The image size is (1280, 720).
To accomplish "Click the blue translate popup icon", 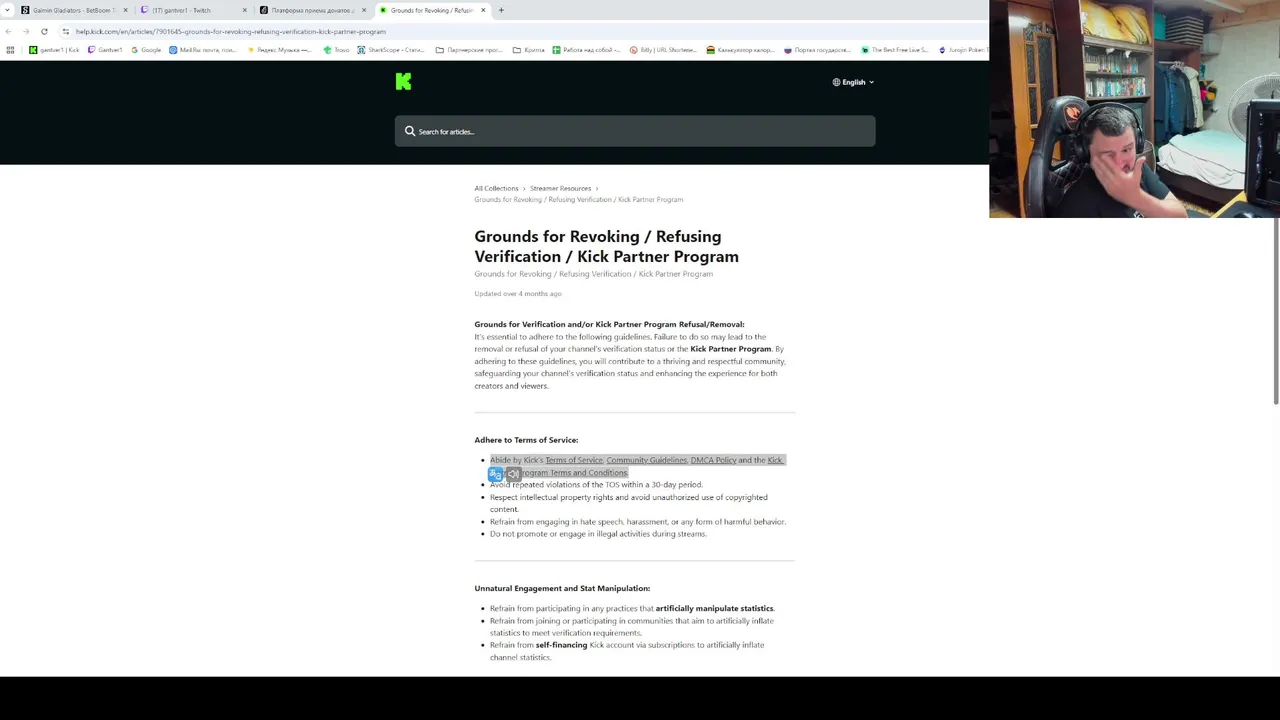I will 495,474.
